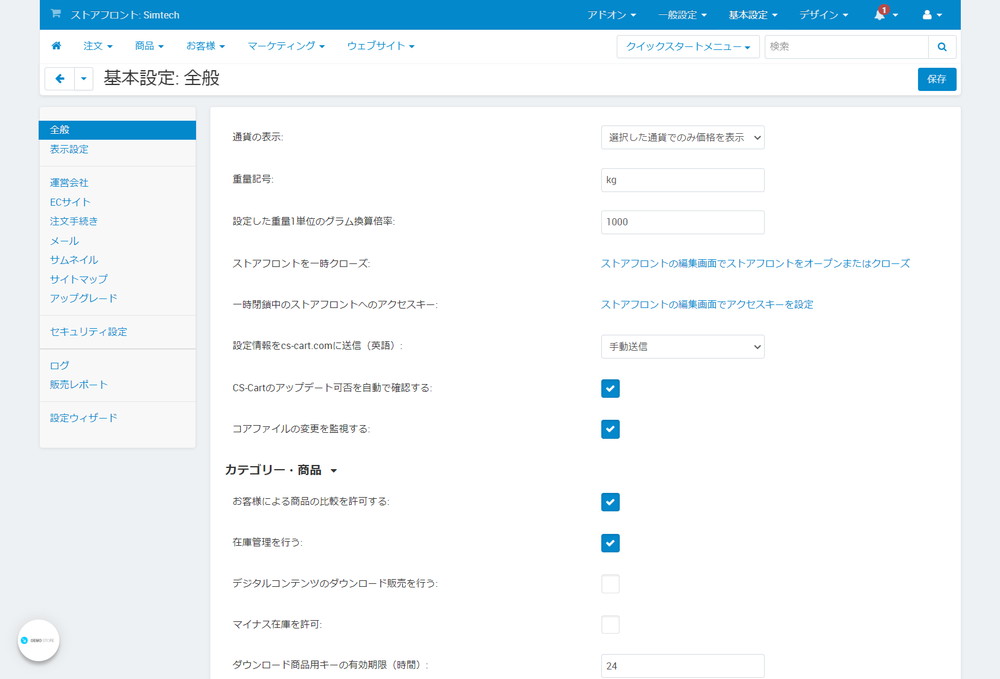Open the 商品 menu

(149, 46)
